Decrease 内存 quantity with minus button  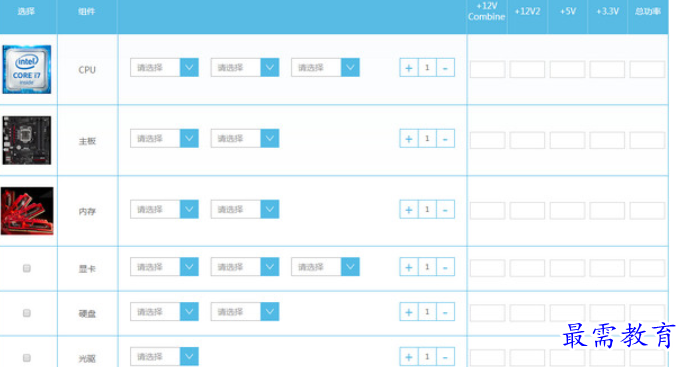click(445, 210)
